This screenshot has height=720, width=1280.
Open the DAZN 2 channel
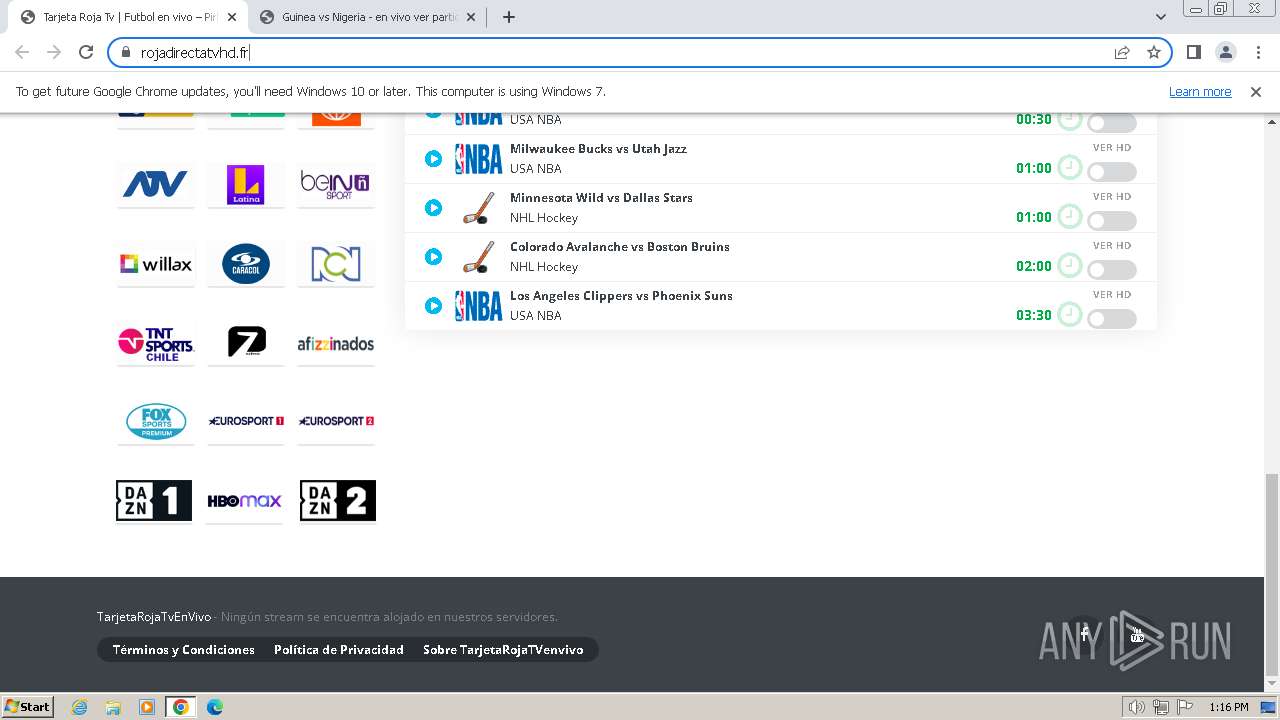click(x=338, y=501)
